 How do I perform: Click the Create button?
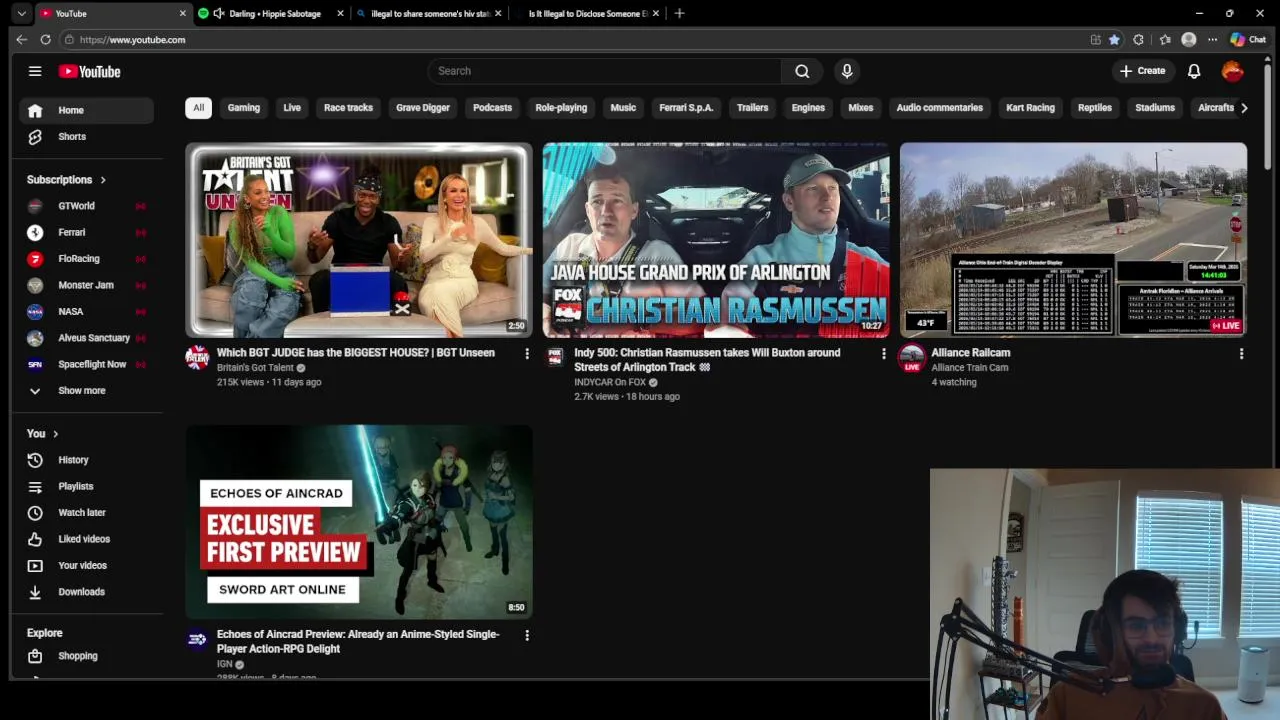[1142, 71]
